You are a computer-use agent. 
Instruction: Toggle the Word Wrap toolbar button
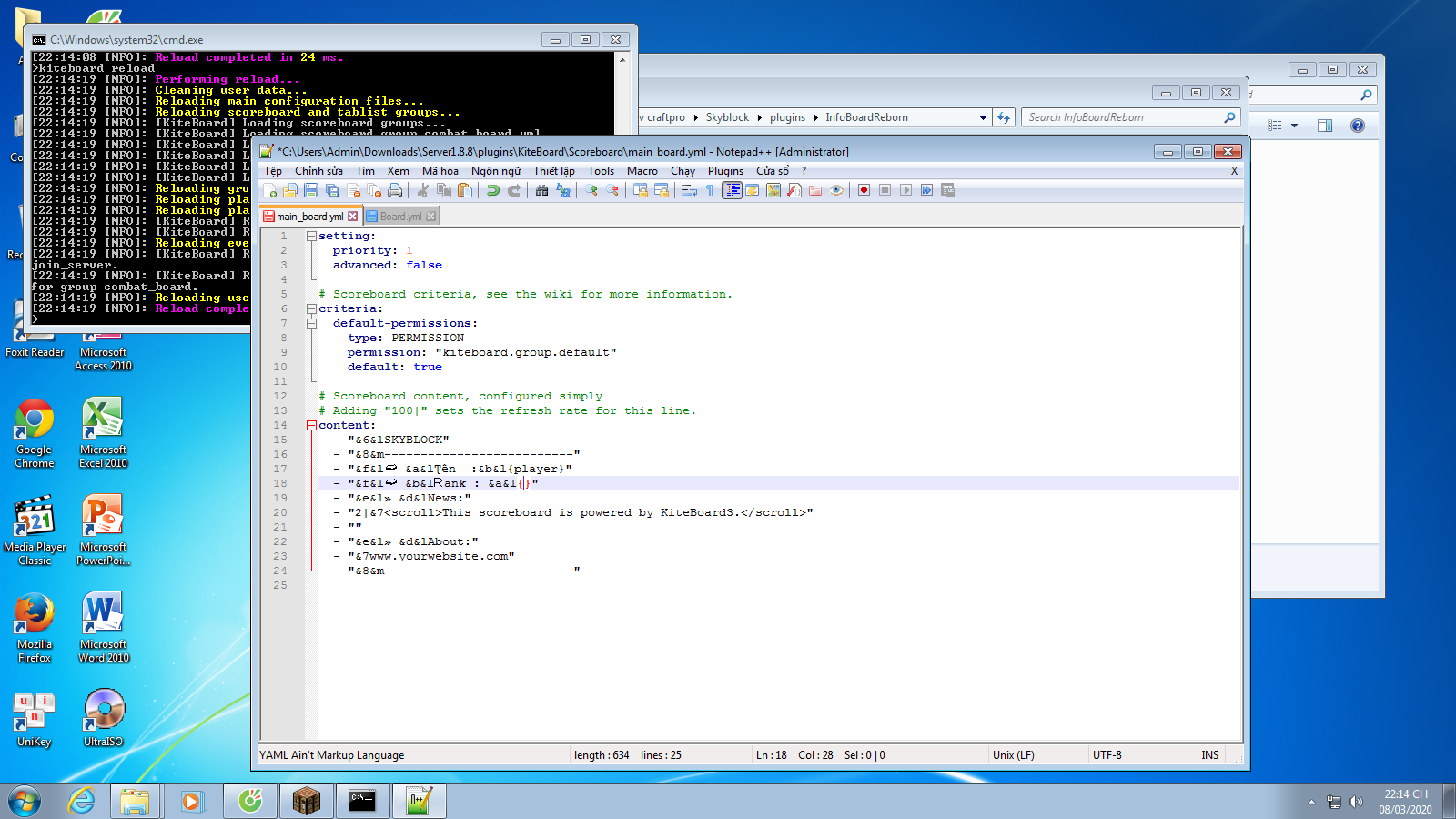[690, 190]
